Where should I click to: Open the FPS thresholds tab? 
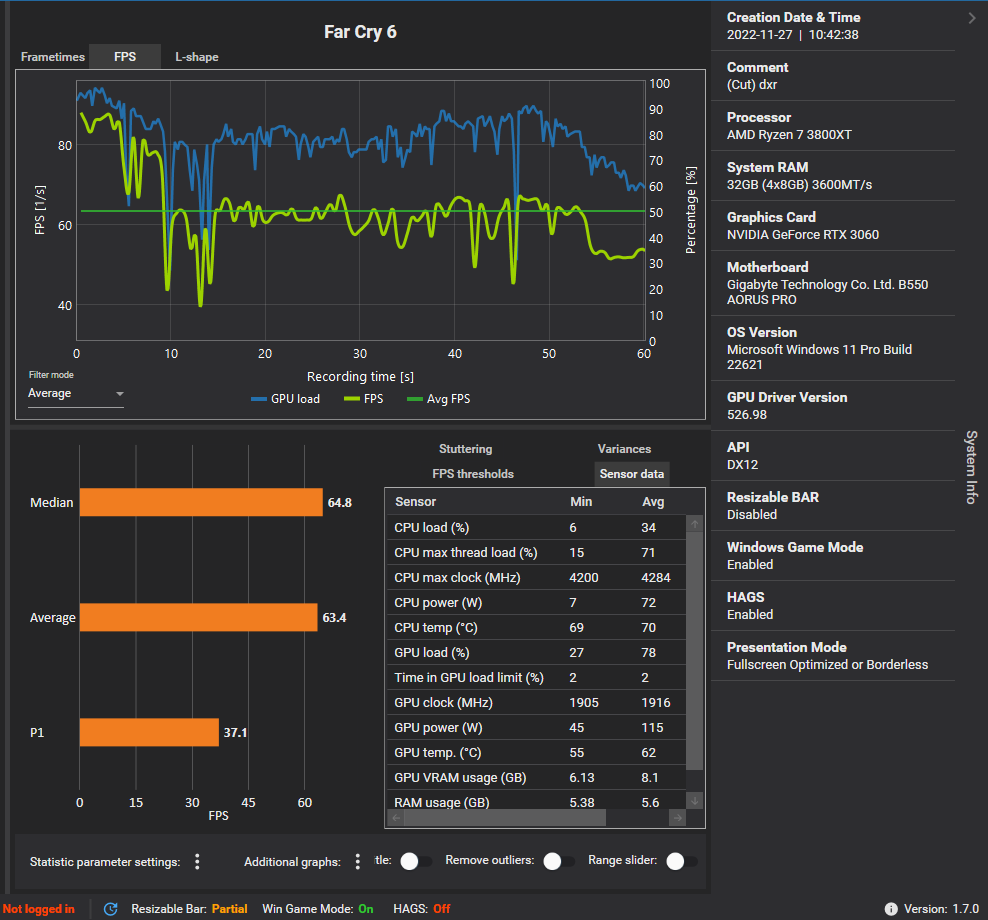pyautogui.click(x=473, y=474)
